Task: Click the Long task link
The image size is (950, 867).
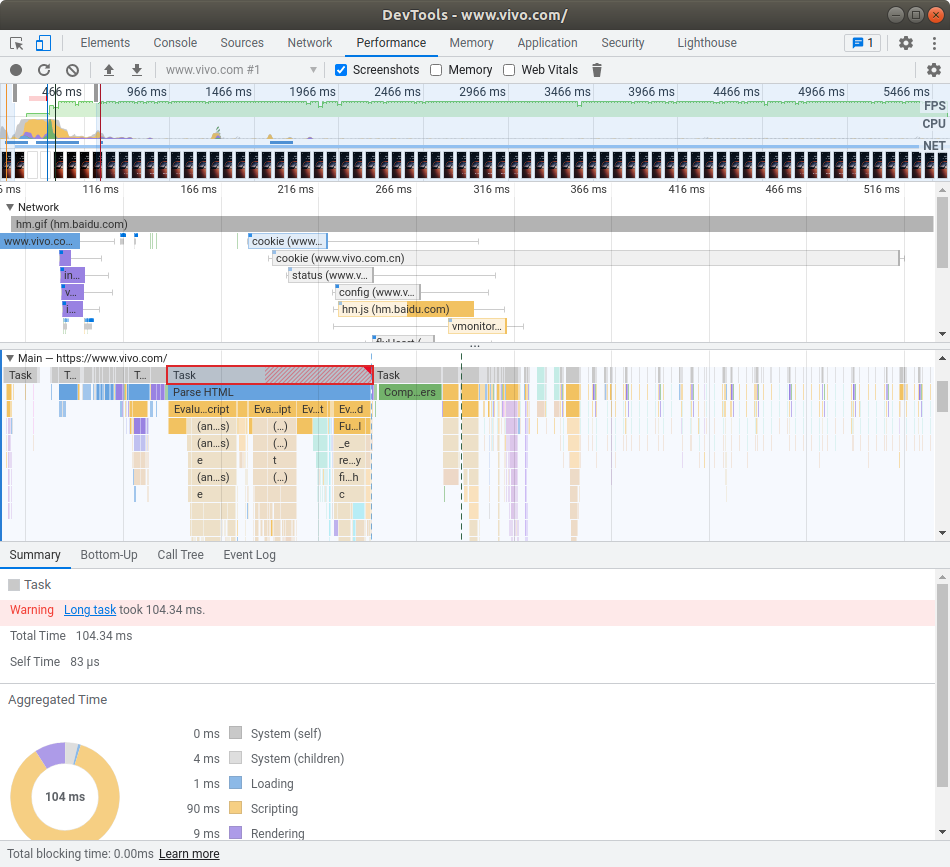Action: click(90, 610)
